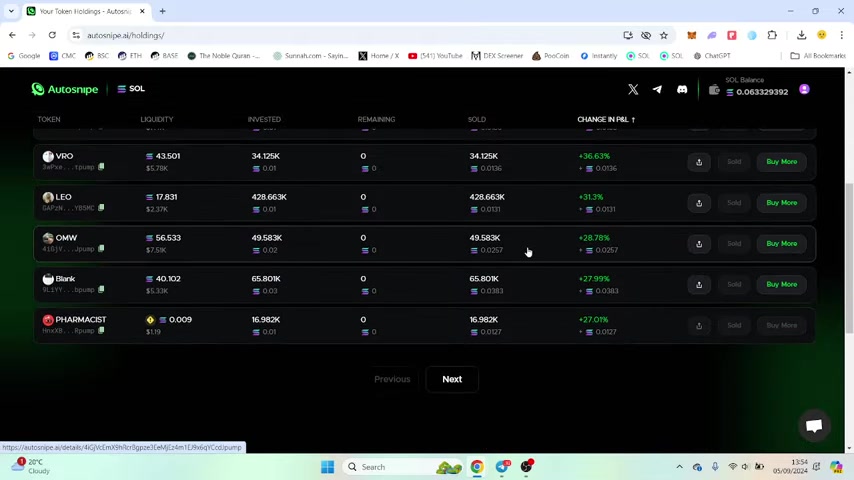Click Buy More for OMW
The width and height of the screenshot is (854, 480).
pyautogui.click(x=782, y=244)
